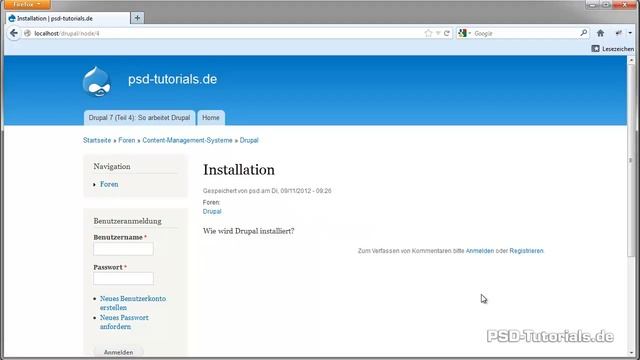Screen dimensions: 640x360
Task: Click the toolbar icon next to home
Action: 619,33
